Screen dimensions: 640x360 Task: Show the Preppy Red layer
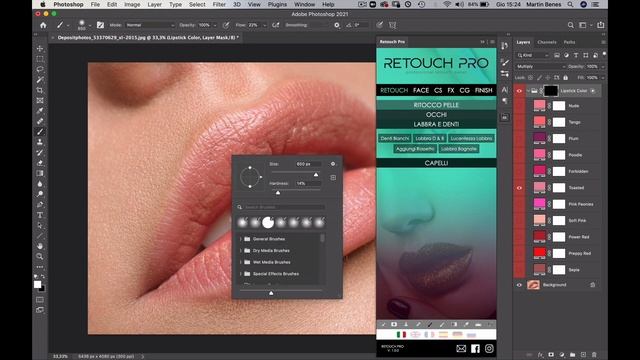[519, 253]
